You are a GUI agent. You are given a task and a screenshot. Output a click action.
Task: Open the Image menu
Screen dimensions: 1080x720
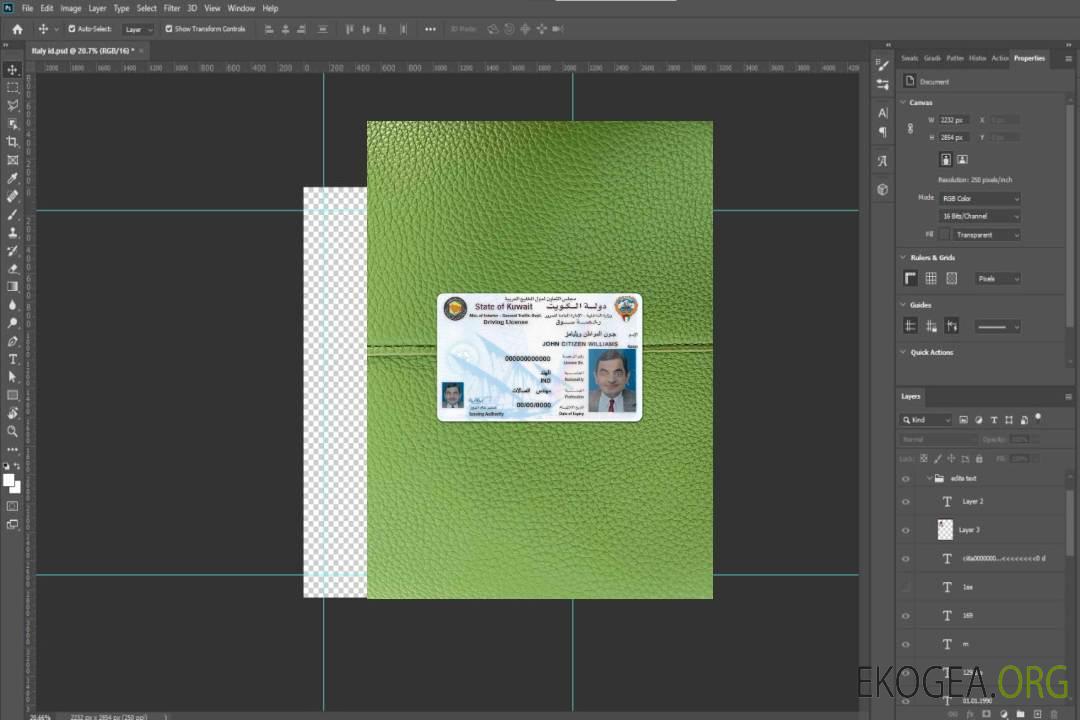(x=71, y=8)
